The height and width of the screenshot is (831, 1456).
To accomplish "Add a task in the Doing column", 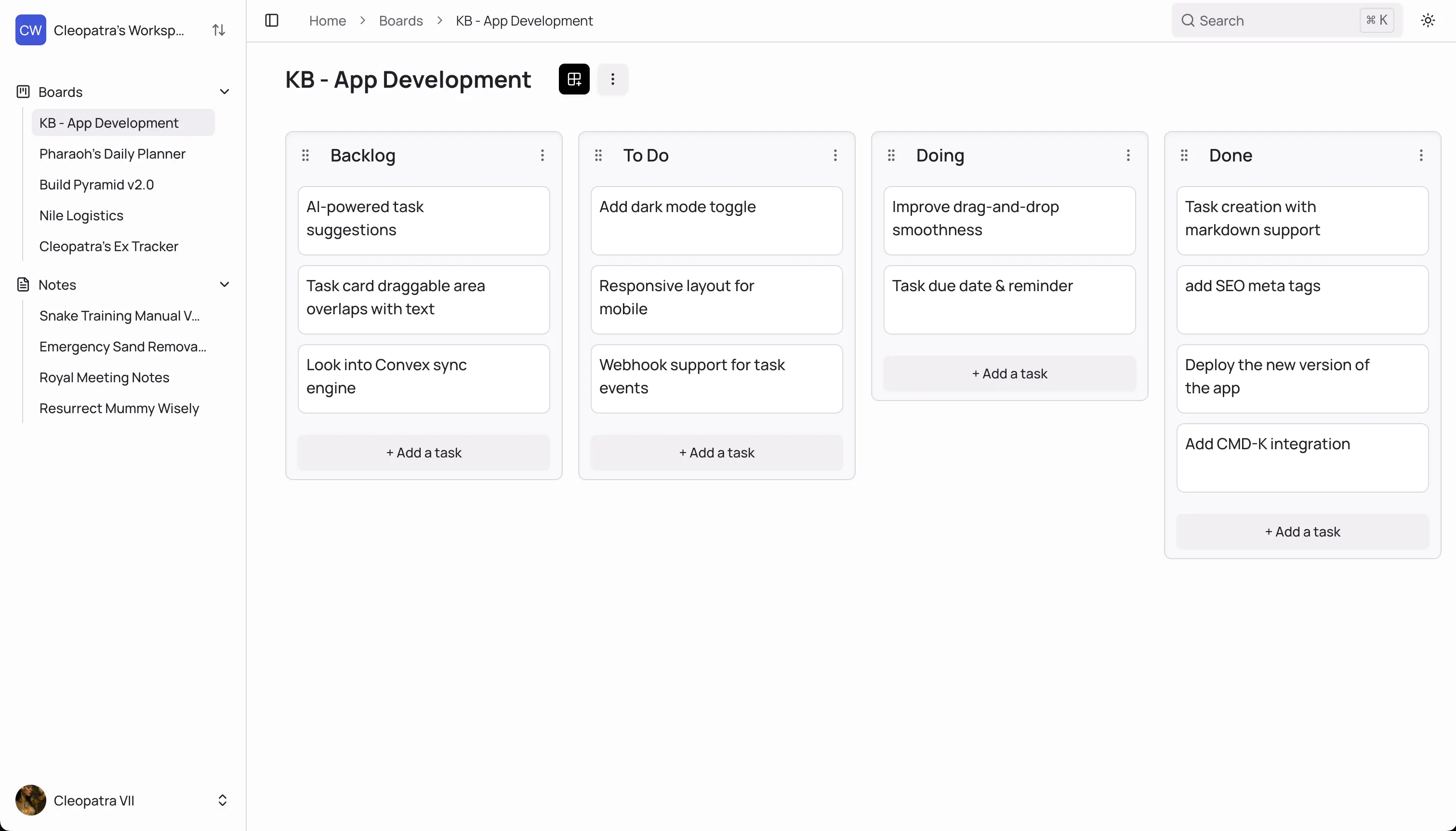I will pyautogui.click(x=1008, y=373).
